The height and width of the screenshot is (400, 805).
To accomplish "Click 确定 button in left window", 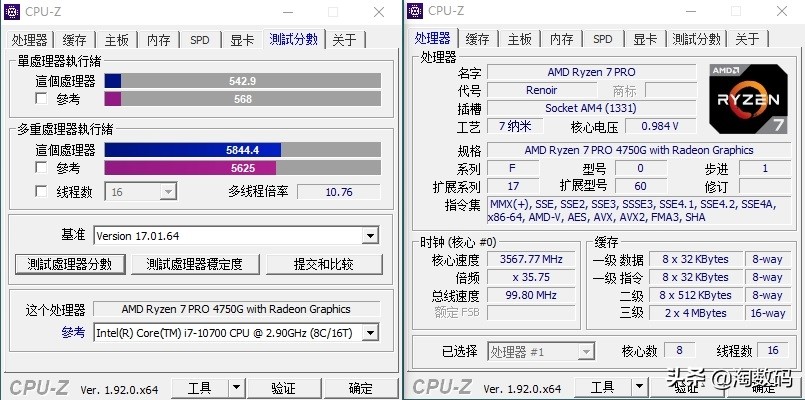I will tap(361, 388).
